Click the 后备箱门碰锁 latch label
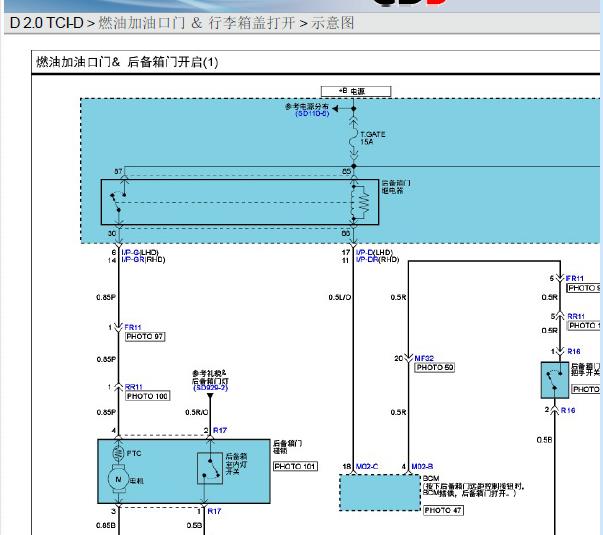 click(x=287, y=447)
